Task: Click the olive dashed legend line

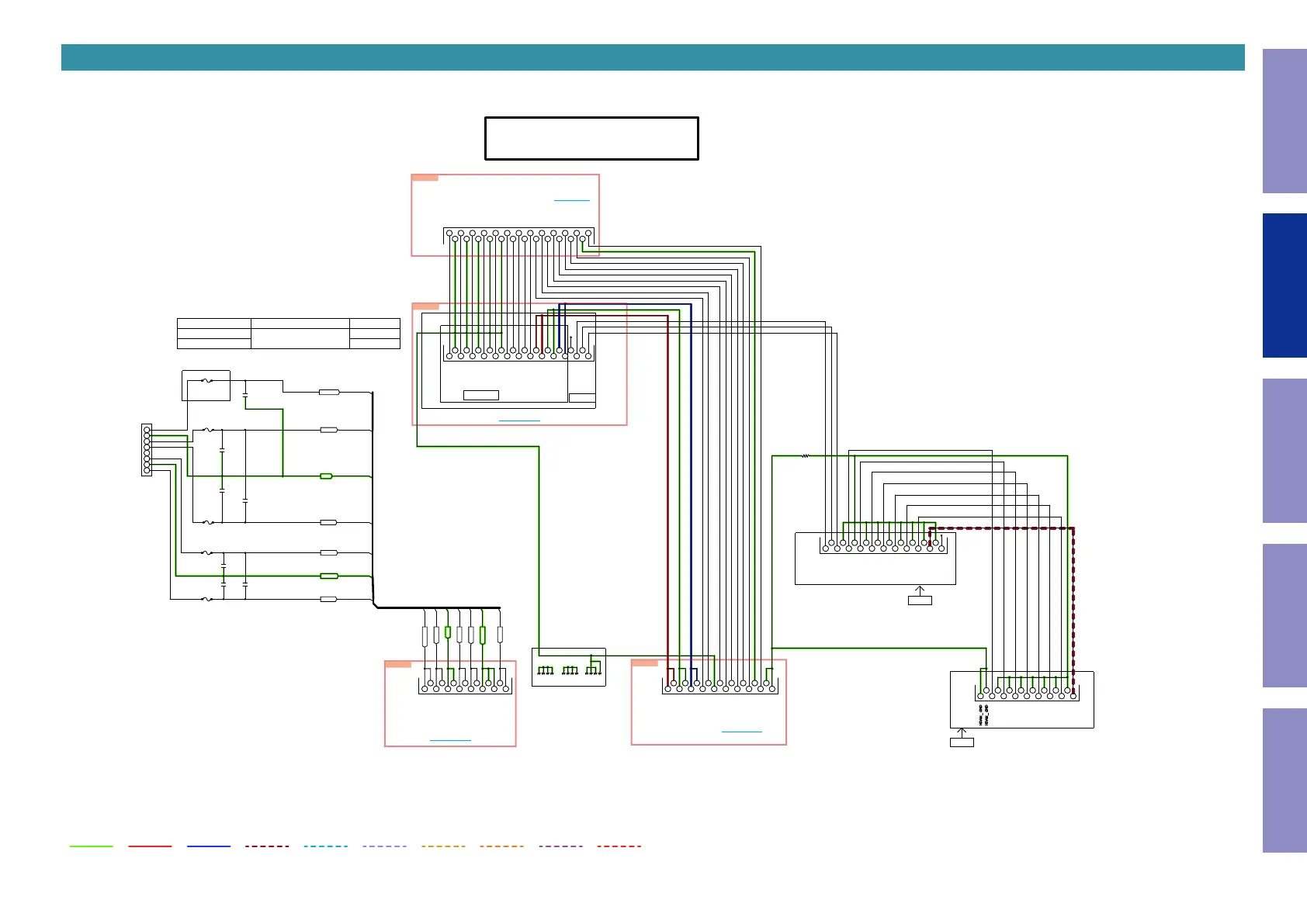Action: (443, 846)
